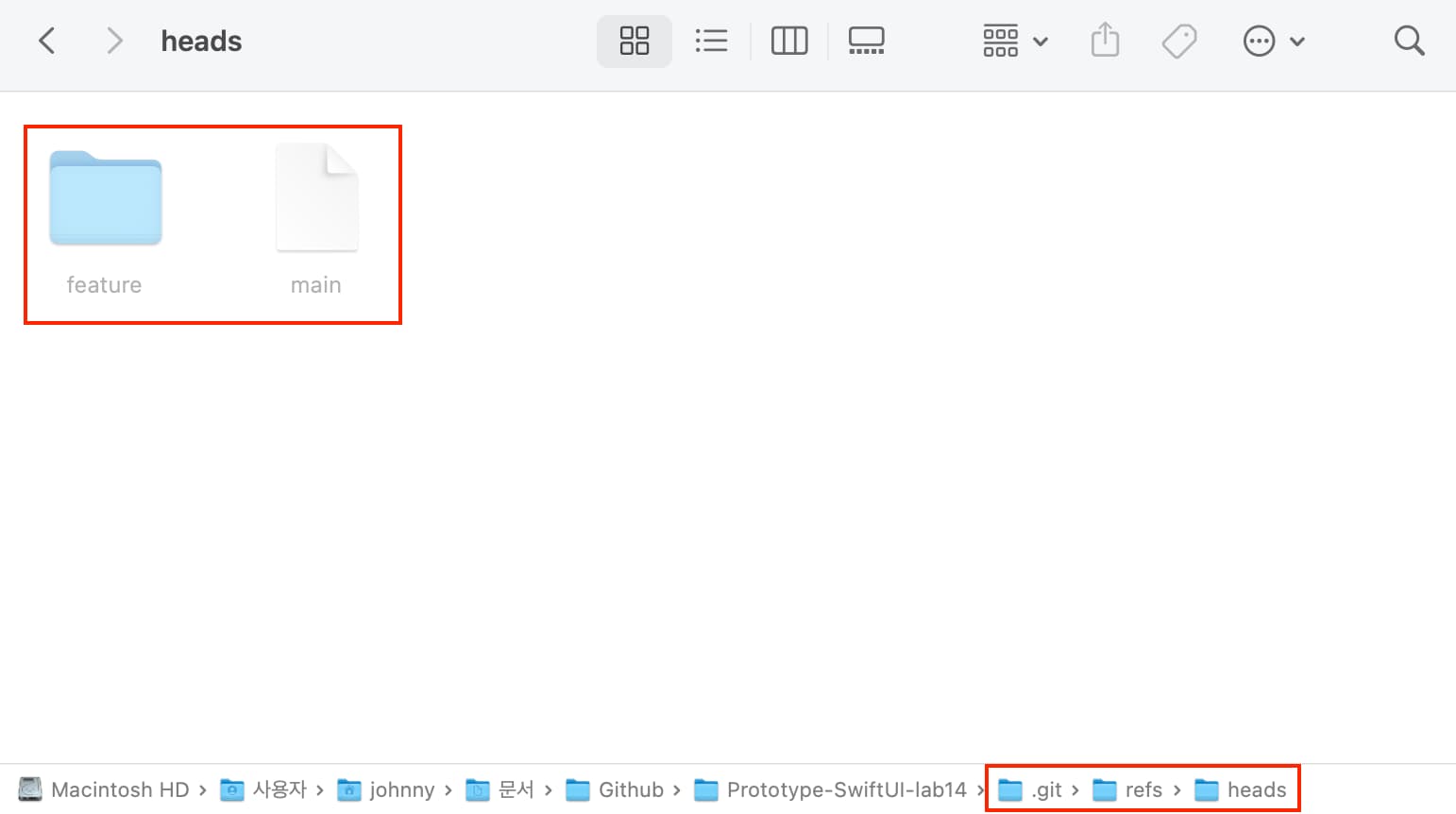Image resolution: width=1456 pixels, height=814 pixels.
Task: Click .git in the path bar
Action: tap(1030, 789)
